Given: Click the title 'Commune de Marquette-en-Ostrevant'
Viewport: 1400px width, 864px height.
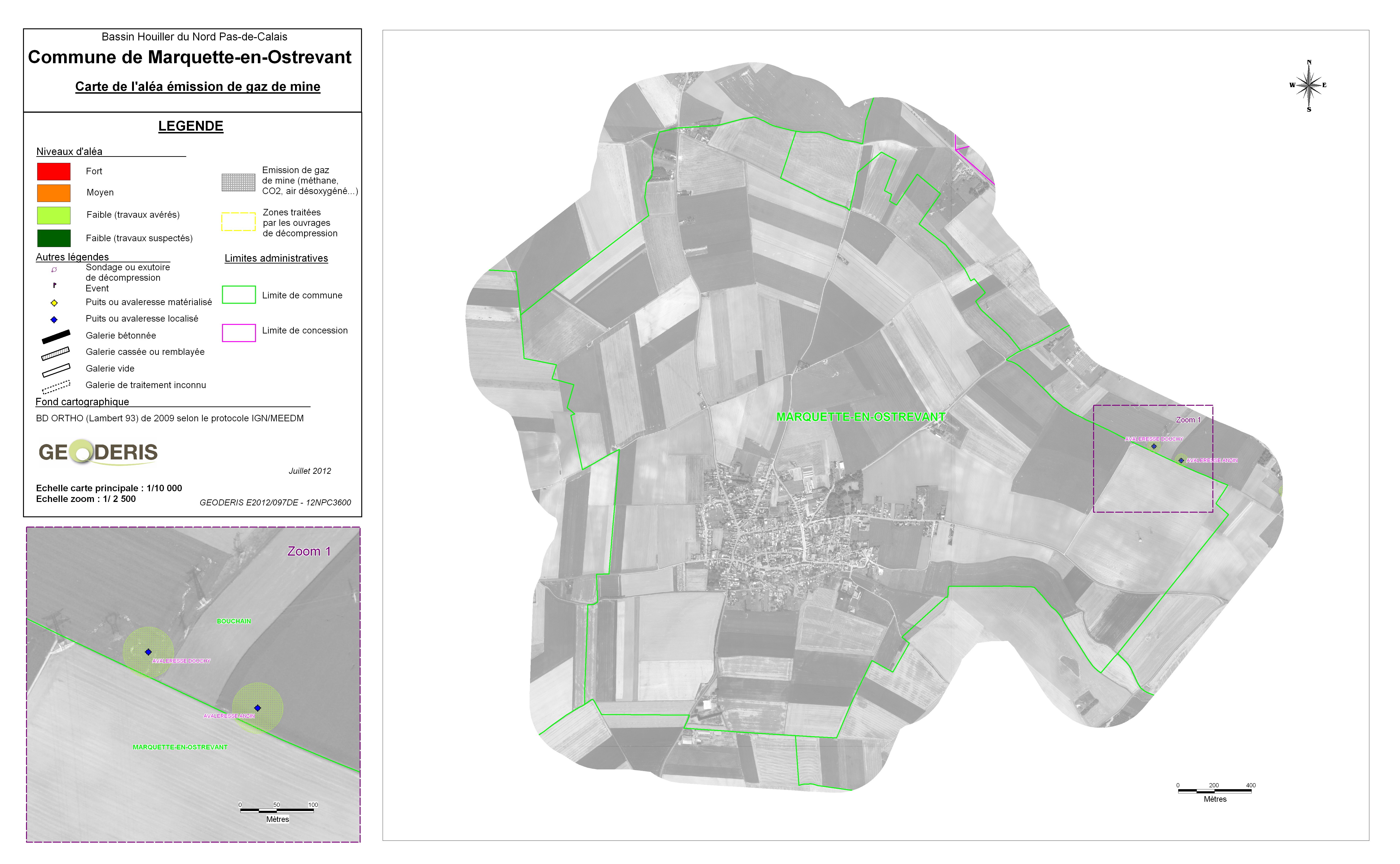Looking at the screenshot, I should click(190, 57).
